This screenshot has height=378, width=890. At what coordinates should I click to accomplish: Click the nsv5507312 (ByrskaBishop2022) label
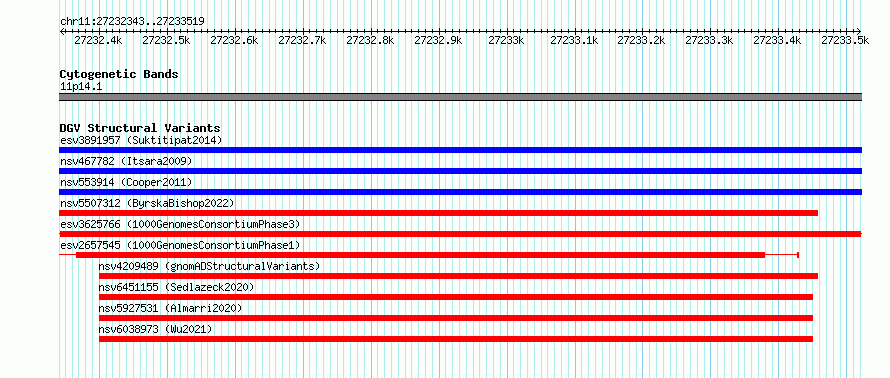147,203
